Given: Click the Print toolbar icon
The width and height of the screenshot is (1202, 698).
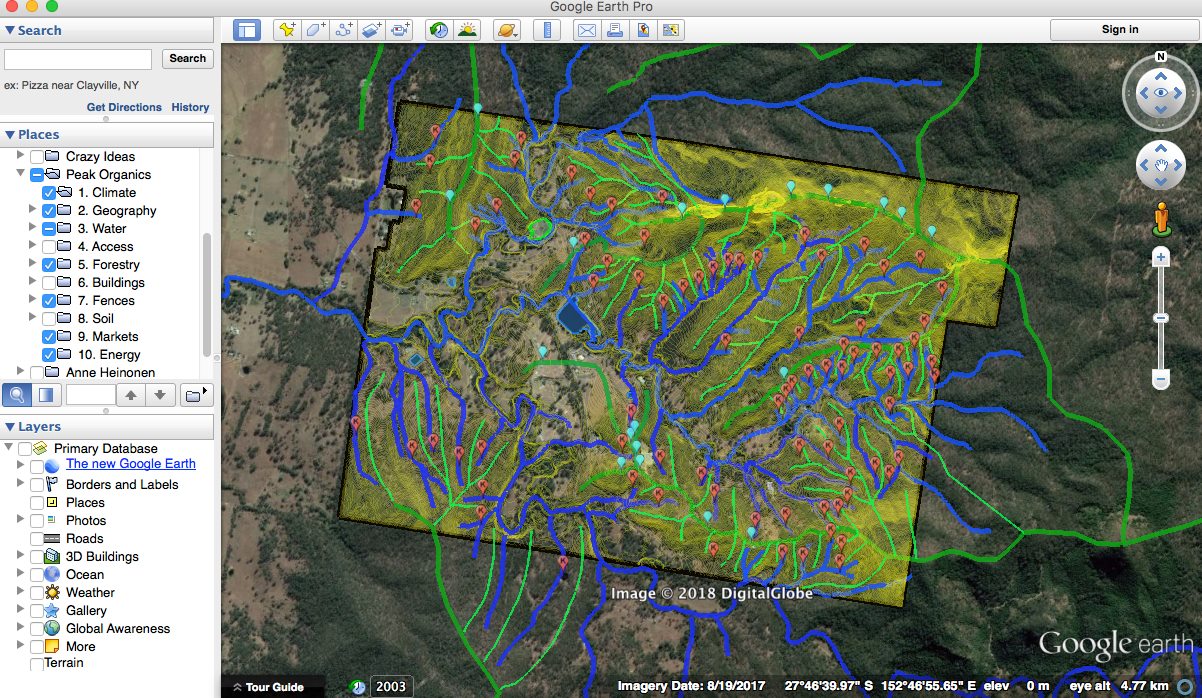Looking at the screenshot, I should tap(615, 30).
